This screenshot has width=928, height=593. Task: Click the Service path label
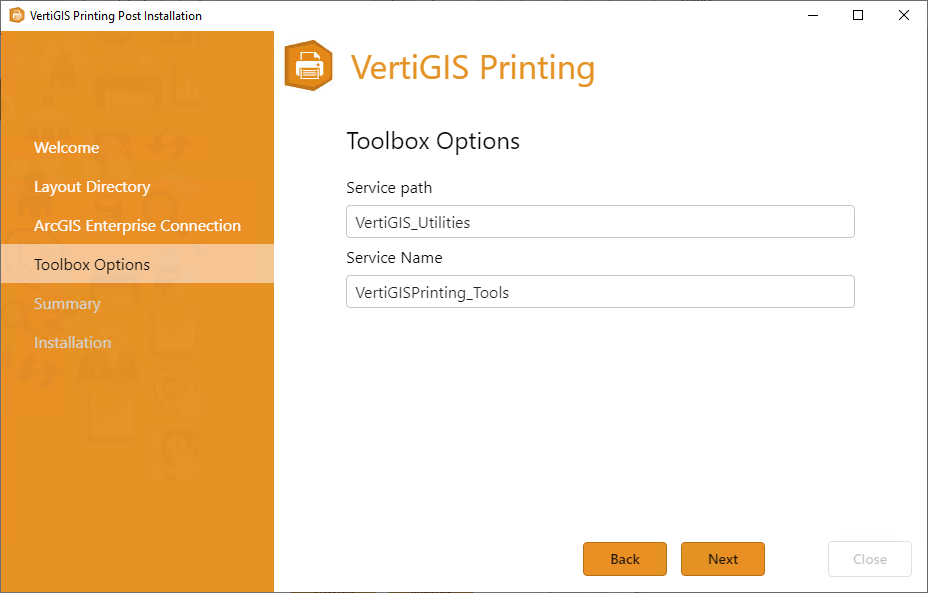389,187
